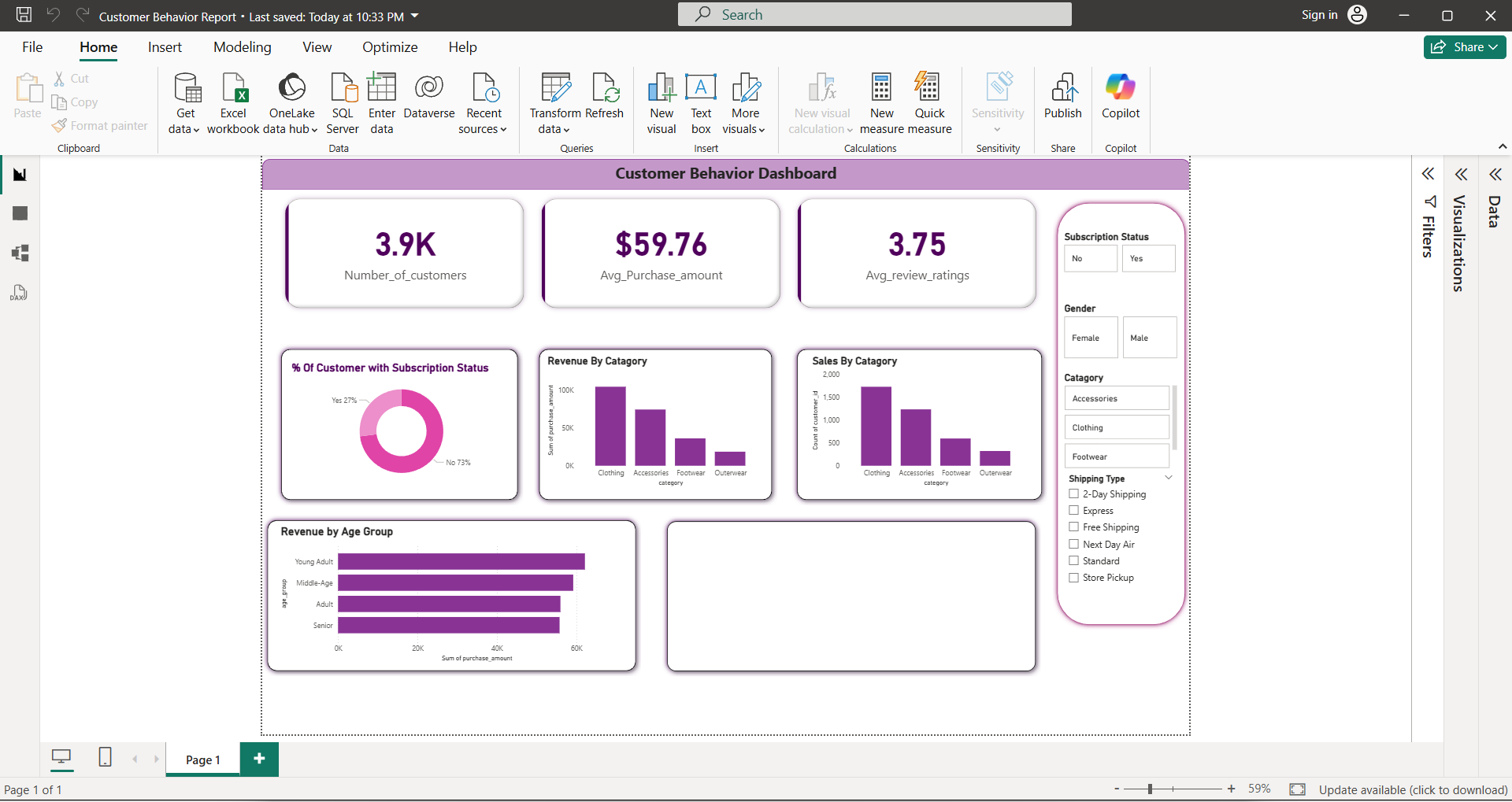Screen dimensions: 1512x802
Task: Expand the Visualizations pane
Action: tap(1461, 174)
